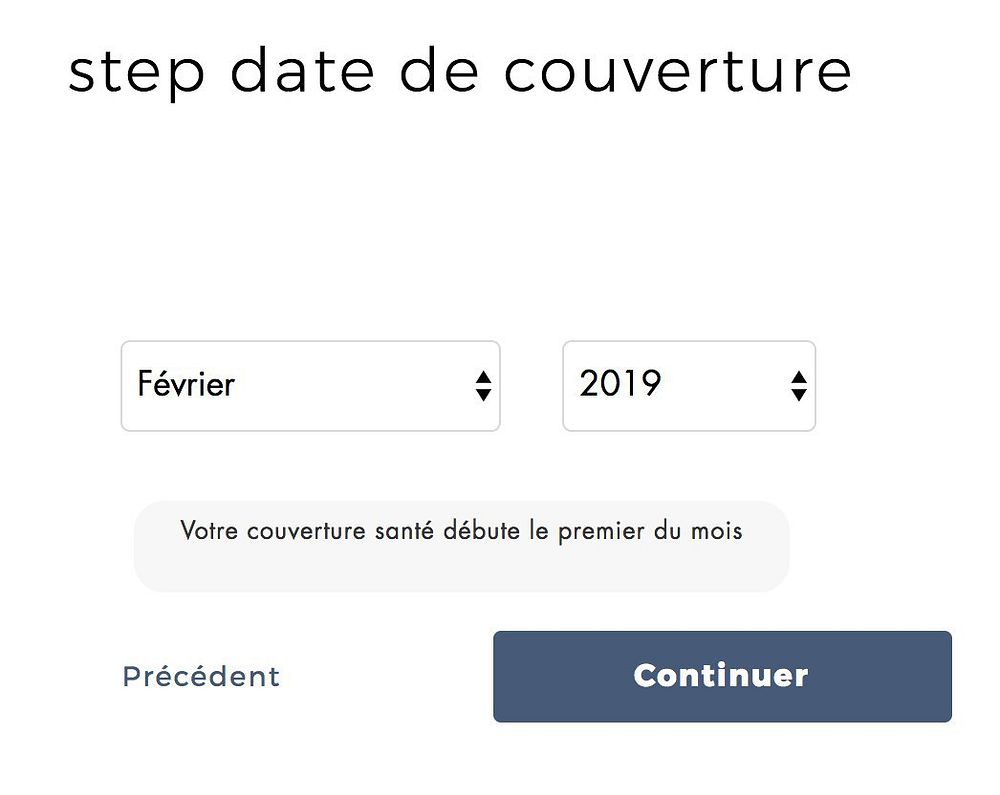The width and height of the screenshot is (1000, 795).
Task: Click the month selector's up-down arrows icon
Action: 483,386
